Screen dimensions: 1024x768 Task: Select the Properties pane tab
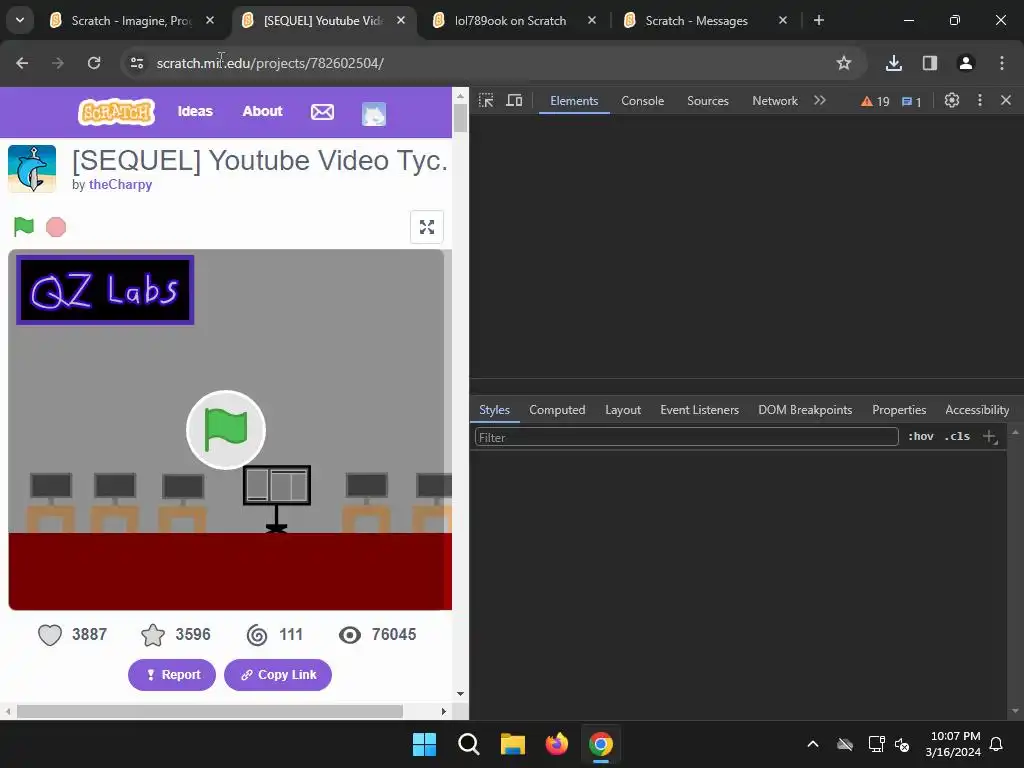(899, 409)
